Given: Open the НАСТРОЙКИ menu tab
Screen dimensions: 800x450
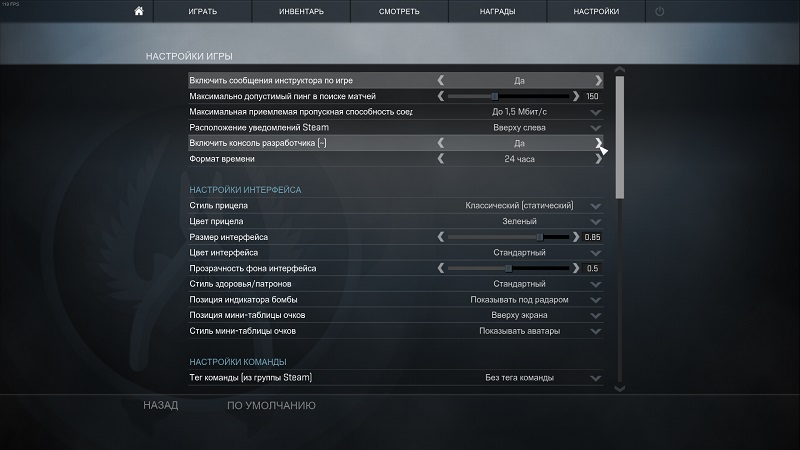Looking at the screenshot, I should [x=596, y=11].
